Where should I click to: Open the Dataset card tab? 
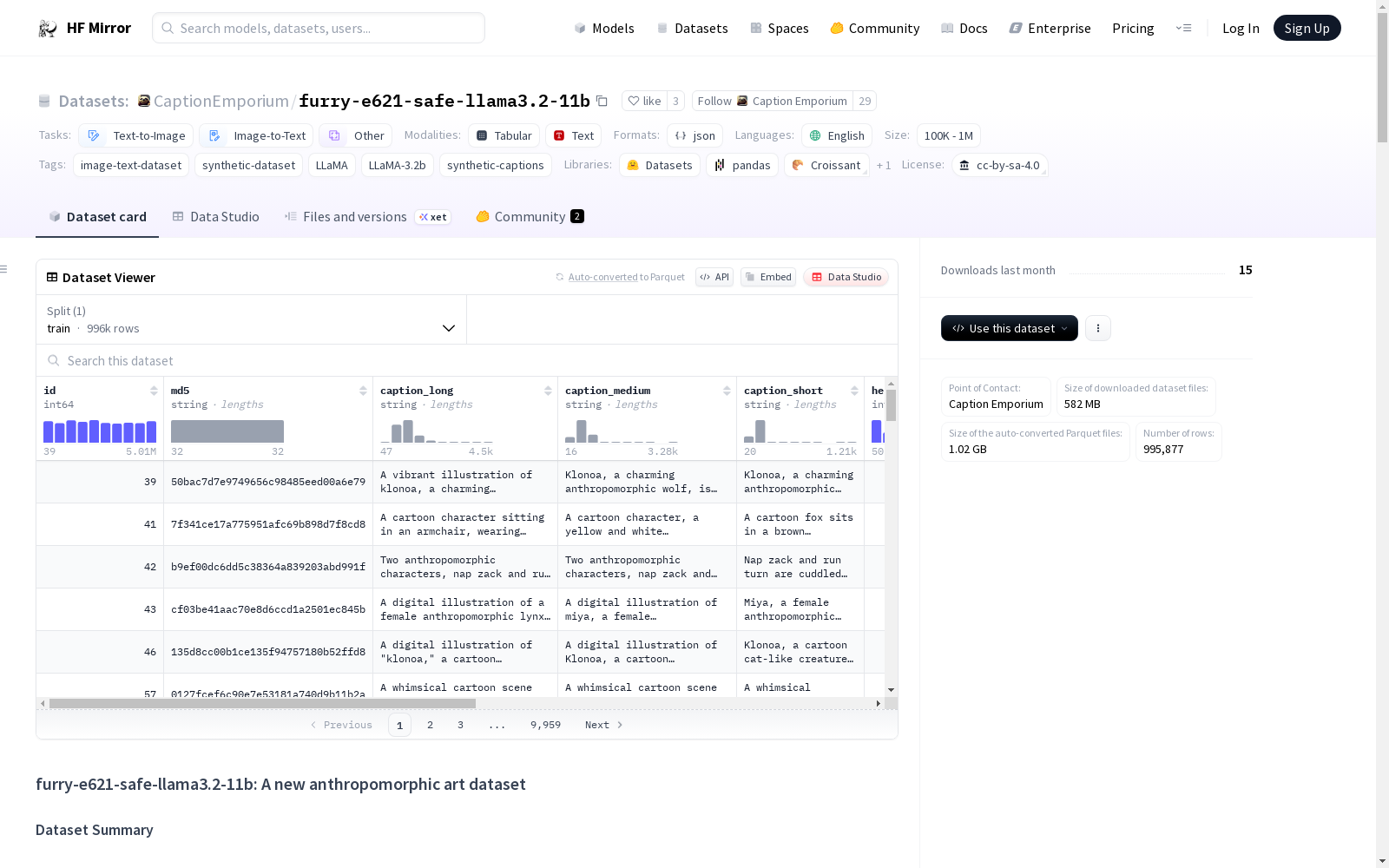97,217
